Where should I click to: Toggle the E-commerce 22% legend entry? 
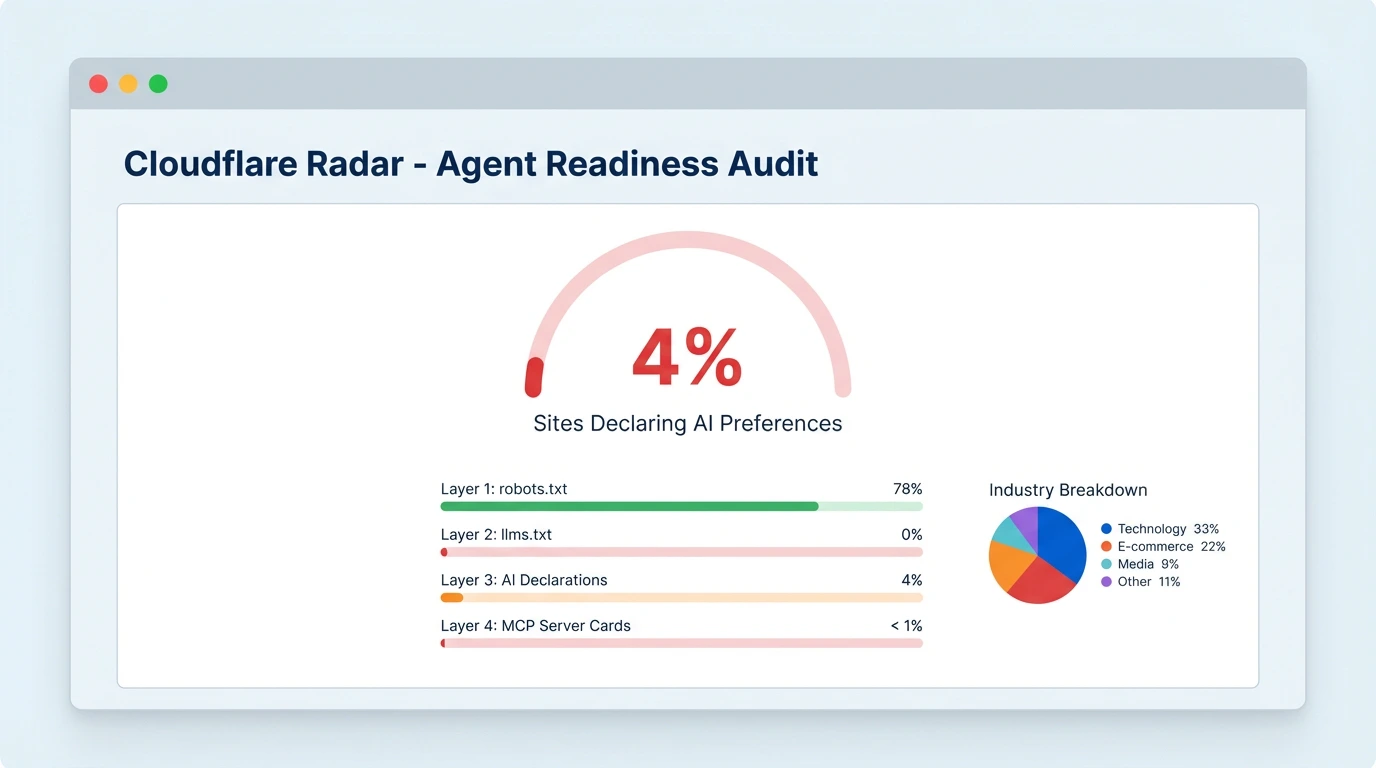tap(1172, 547)
